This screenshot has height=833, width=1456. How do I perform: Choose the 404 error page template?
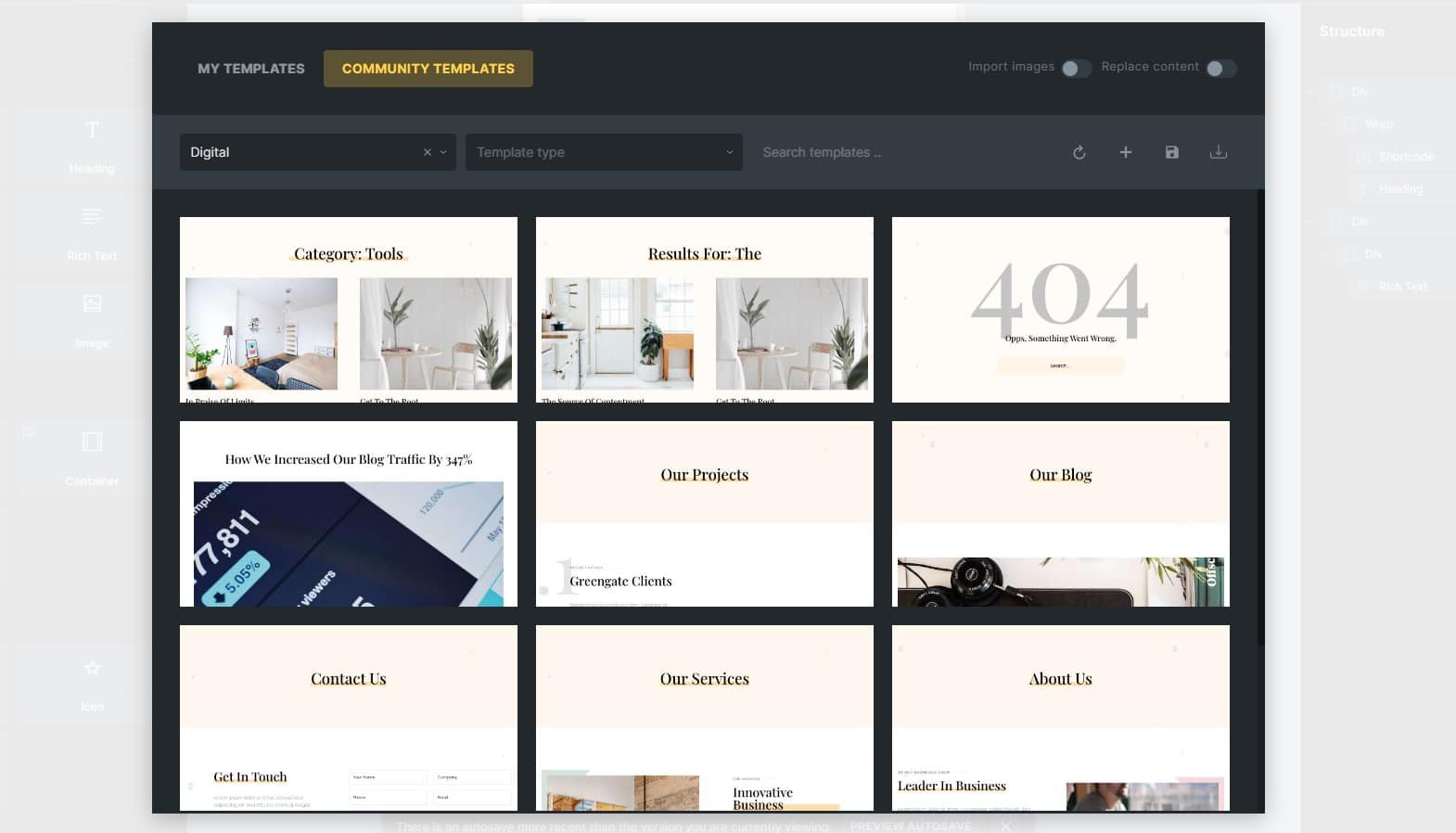click(1061, 310)
